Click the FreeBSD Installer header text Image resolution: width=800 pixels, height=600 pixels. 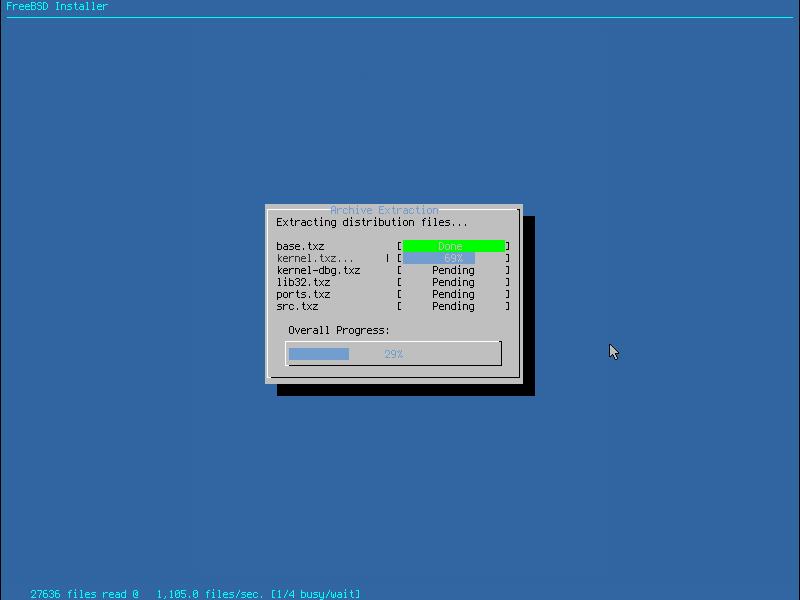tap(57, 6)
